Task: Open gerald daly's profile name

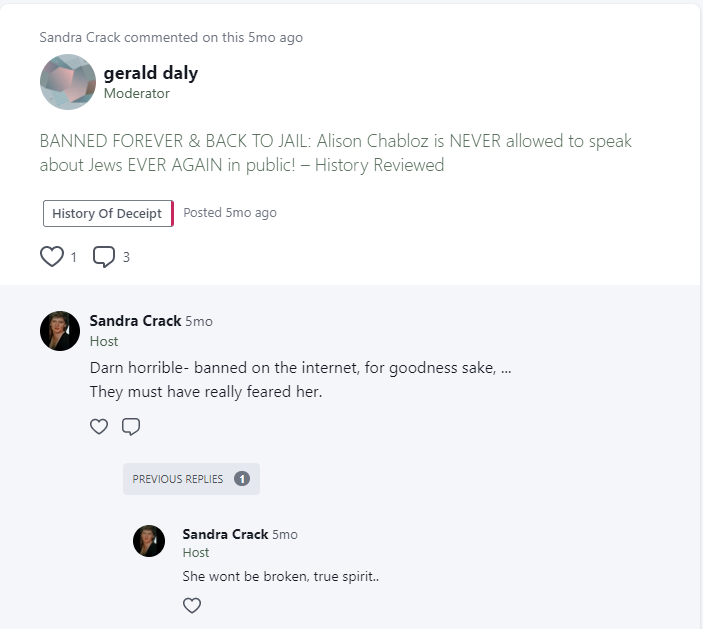Action: [151, 73]
